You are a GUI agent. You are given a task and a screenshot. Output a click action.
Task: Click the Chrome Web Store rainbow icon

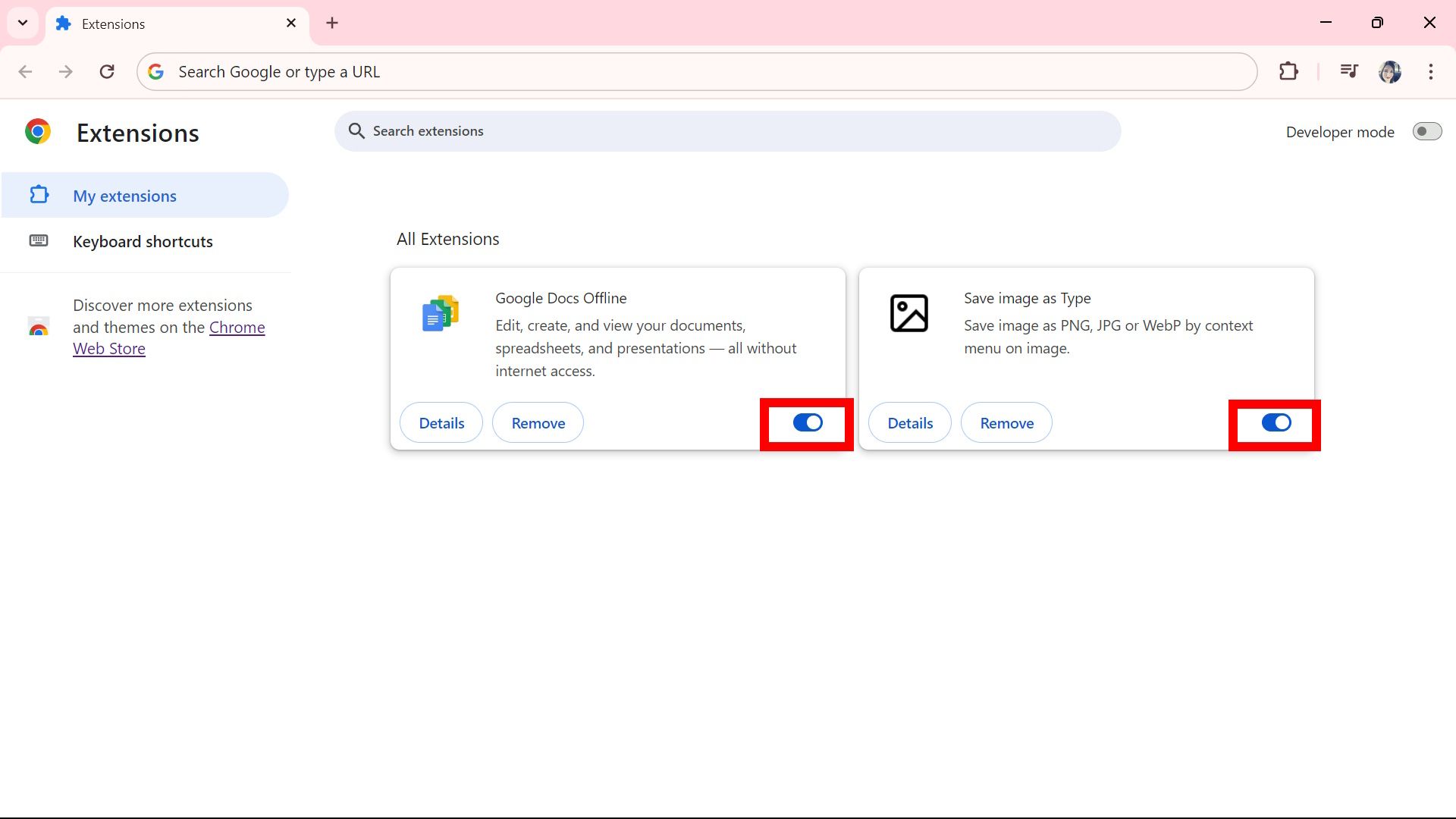pyautogui.click(x=37, y=328)
